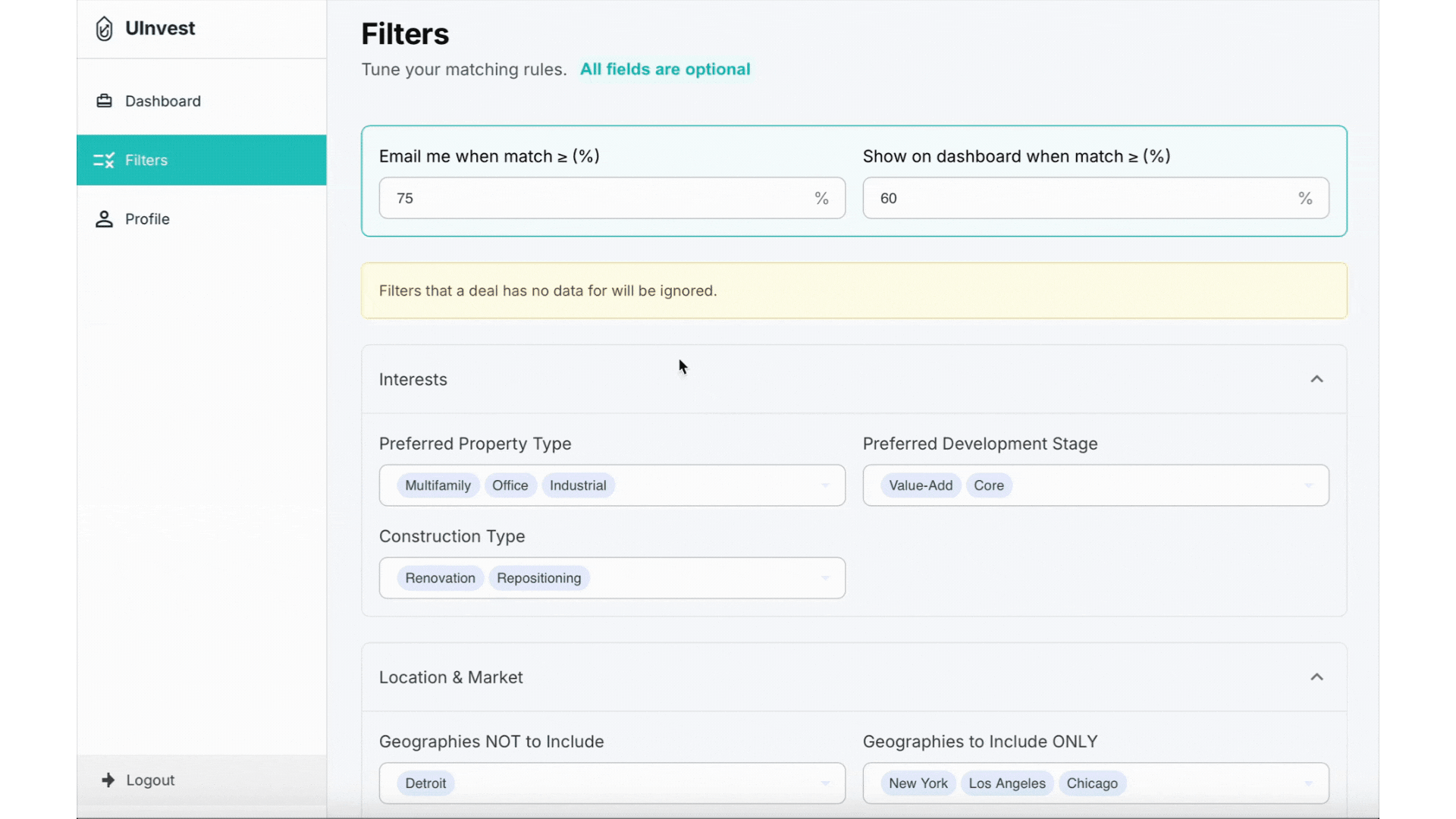Image resolution: width=1456 pixels, height=819 pixels.
Task: Select the Chicago geography tag
Action: [1091, 783]
